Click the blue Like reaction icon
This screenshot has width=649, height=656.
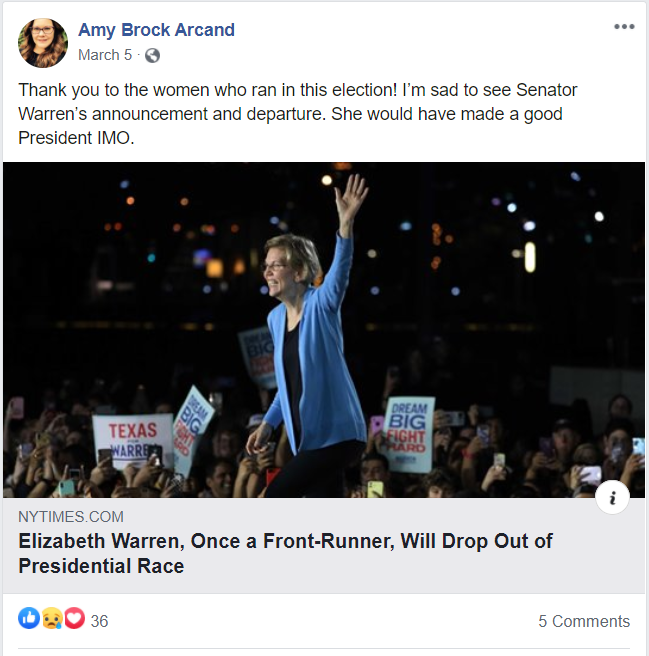(x=29, y=619)
